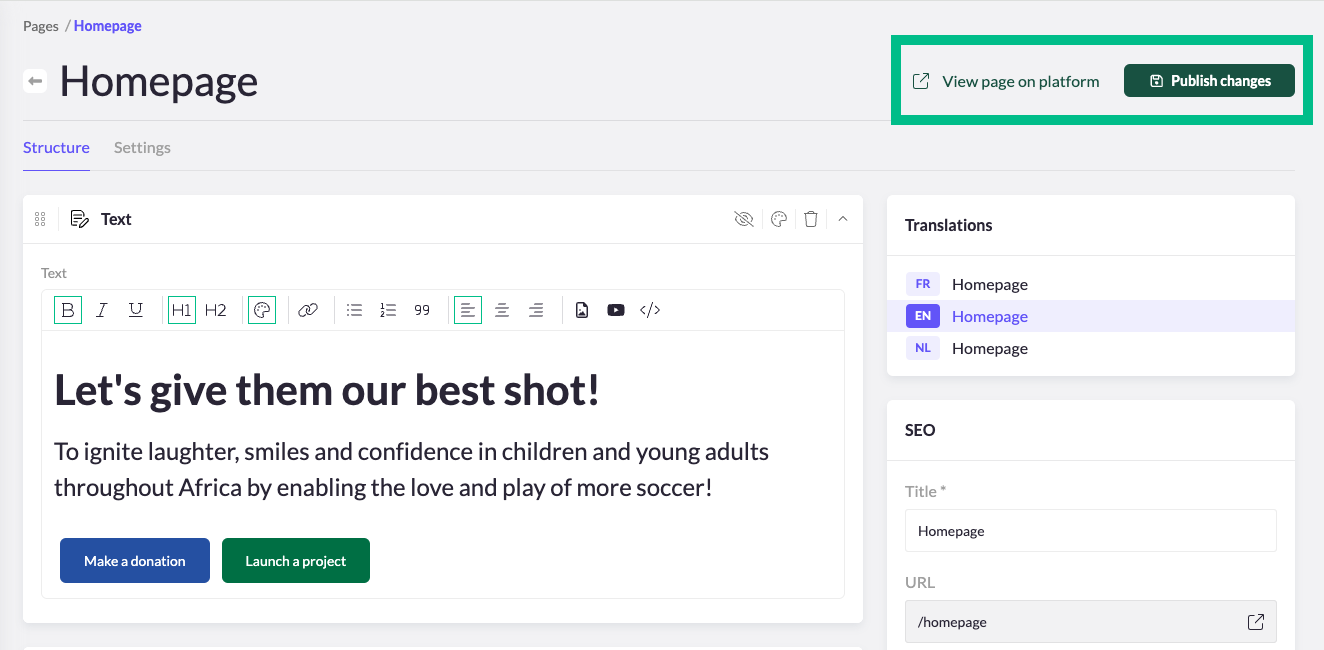
Task: Switch to the Settings tab
Action: tap(142, 148)
